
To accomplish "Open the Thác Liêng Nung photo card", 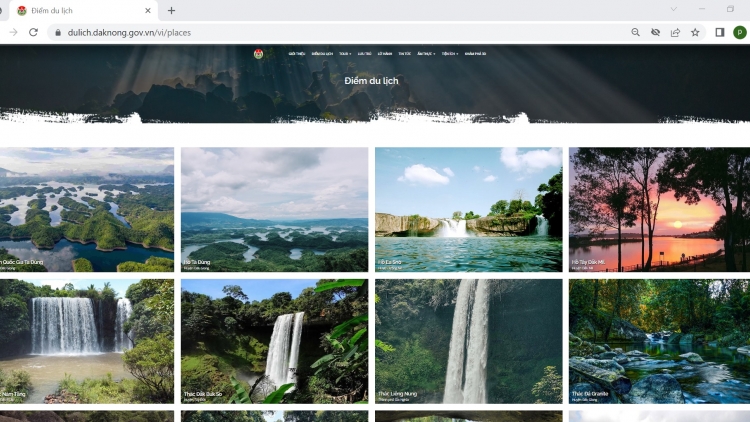I will [468, 341].
